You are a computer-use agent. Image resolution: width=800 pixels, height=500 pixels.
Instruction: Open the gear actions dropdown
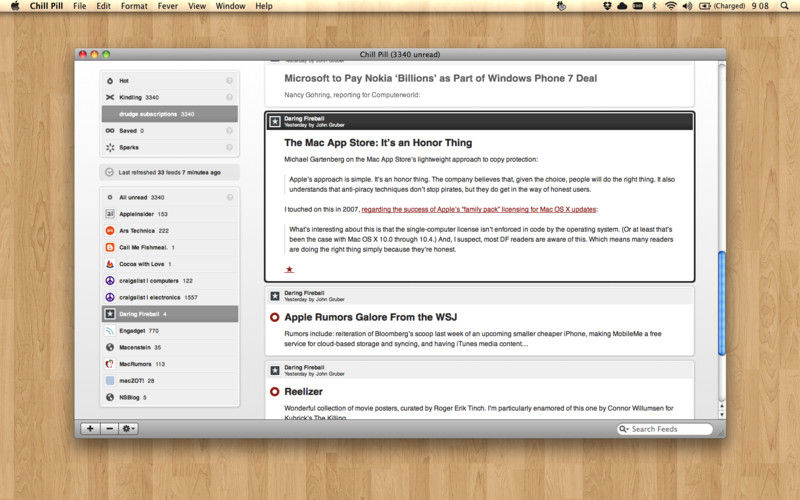coord(128,429)
